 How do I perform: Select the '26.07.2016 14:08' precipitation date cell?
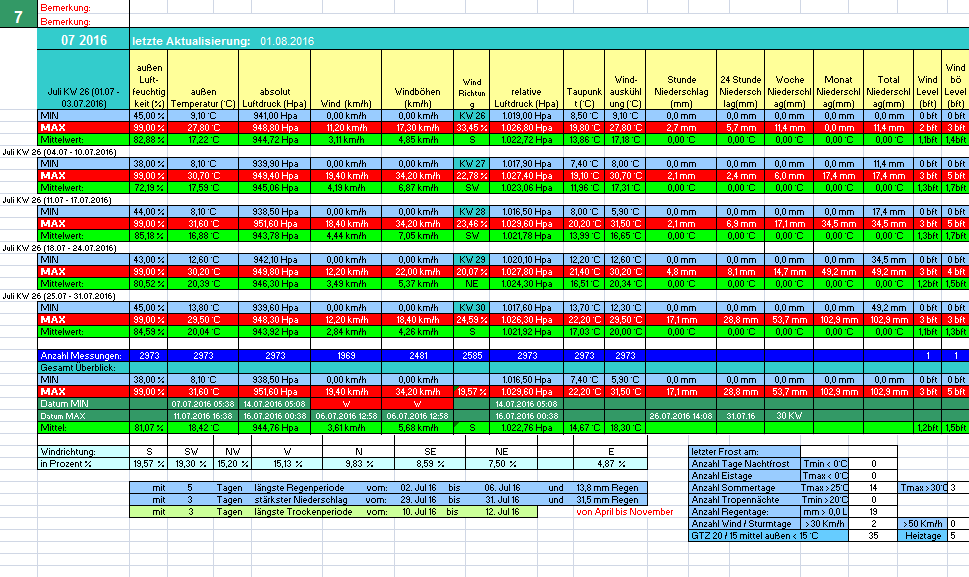[x=681, y=416]
